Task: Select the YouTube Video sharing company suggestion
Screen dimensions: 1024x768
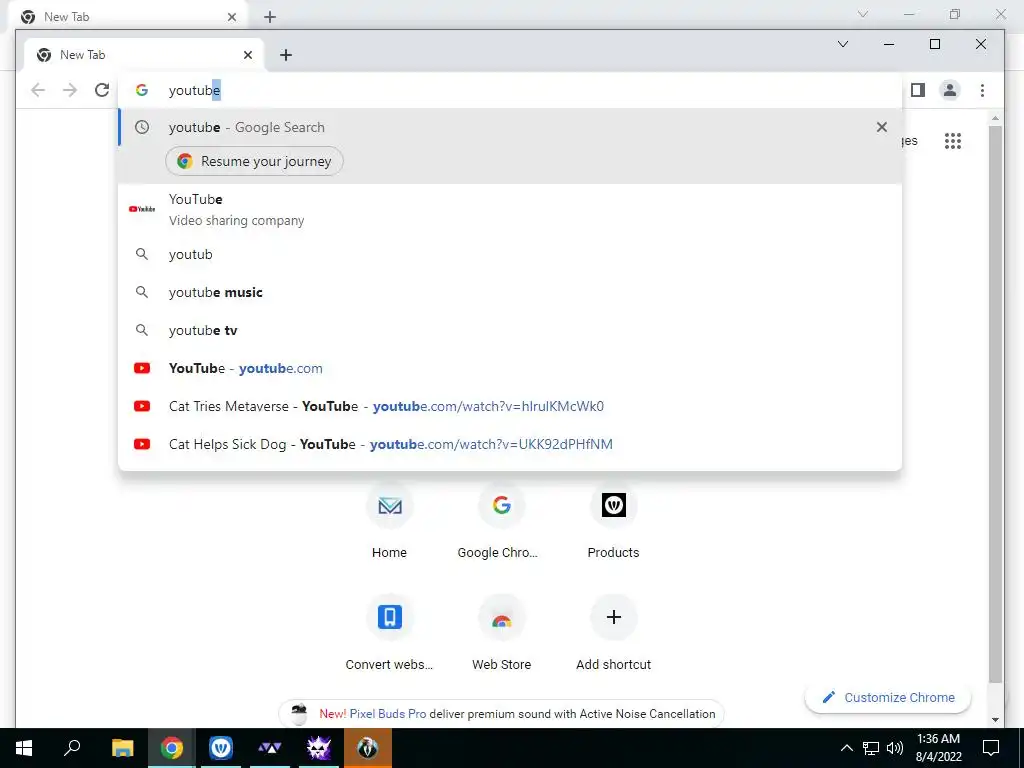Action: pyautogui.click(x=510, y=210)
